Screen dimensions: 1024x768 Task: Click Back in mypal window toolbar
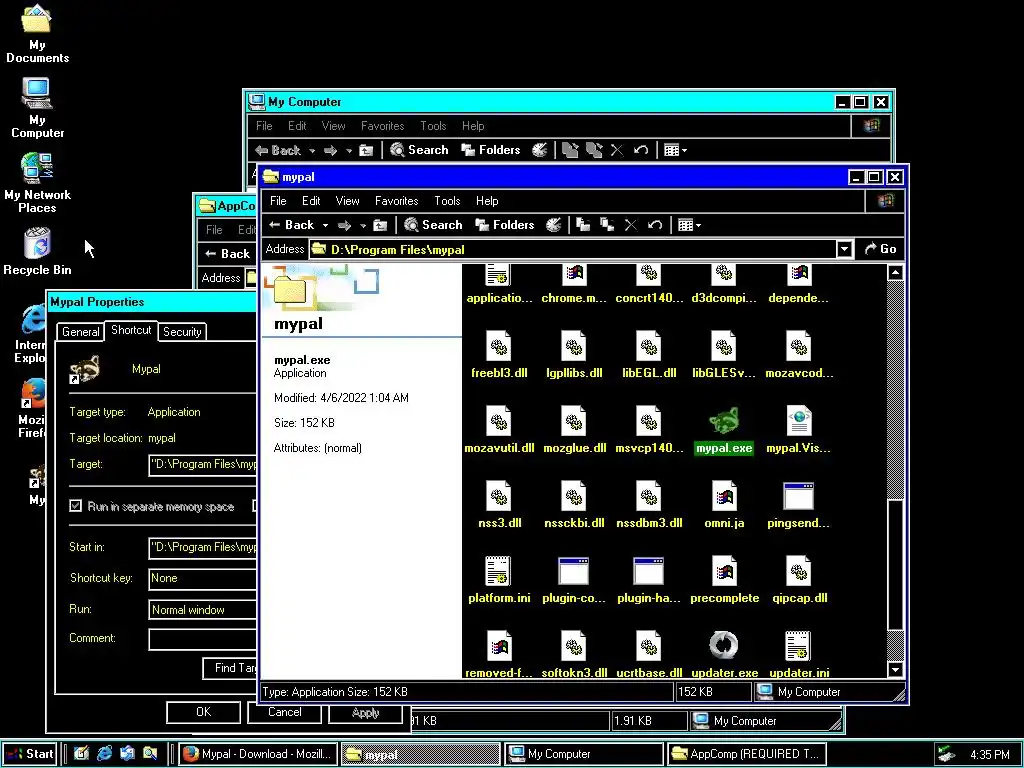(291, 225)
